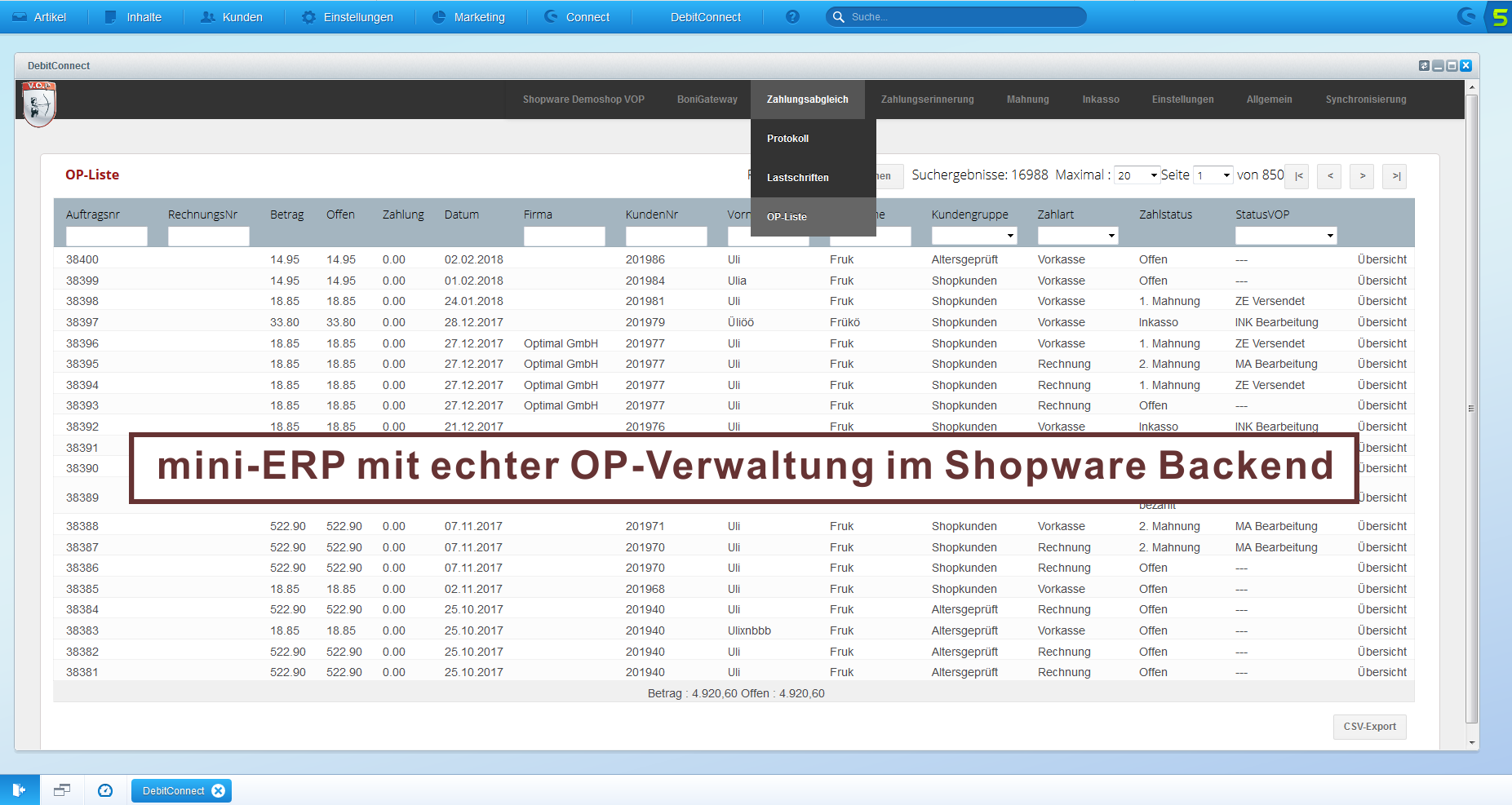Click the help question mark icon

[x=792, y=17]
